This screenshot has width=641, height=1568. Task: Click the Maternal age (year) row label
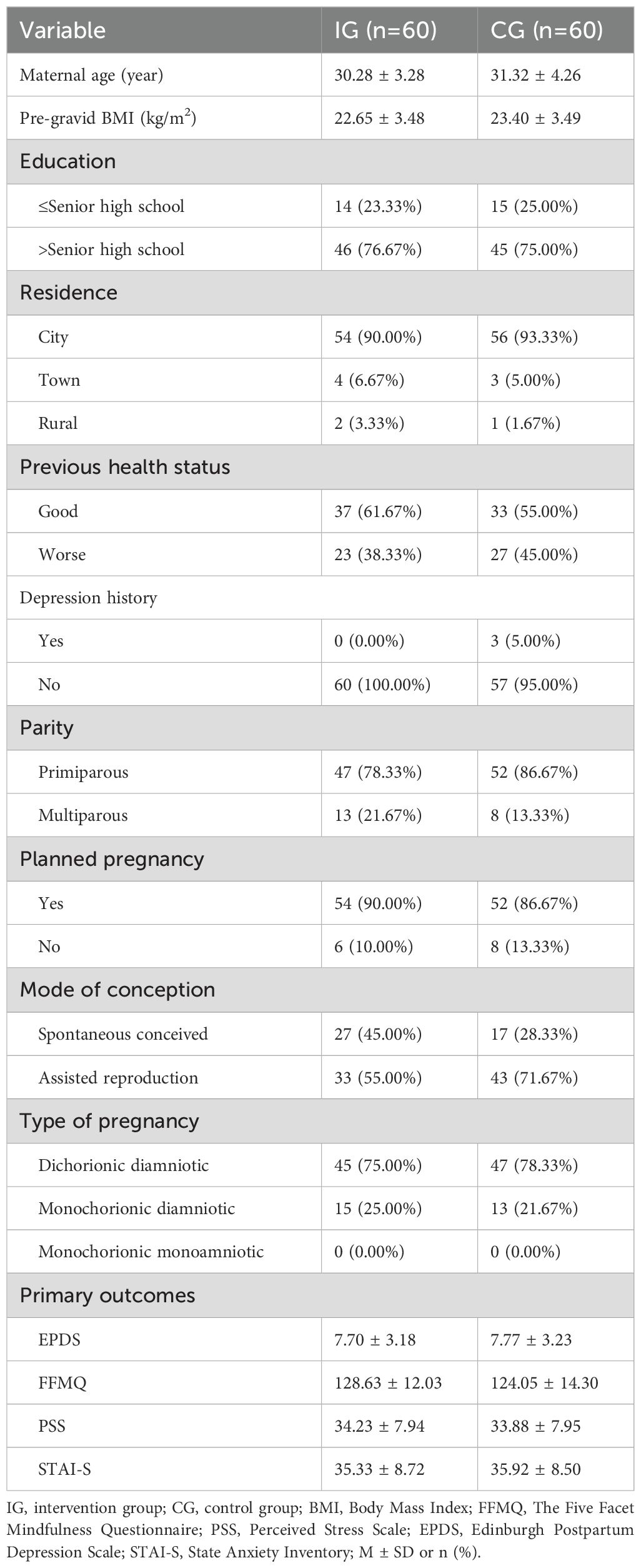point(91,75)
